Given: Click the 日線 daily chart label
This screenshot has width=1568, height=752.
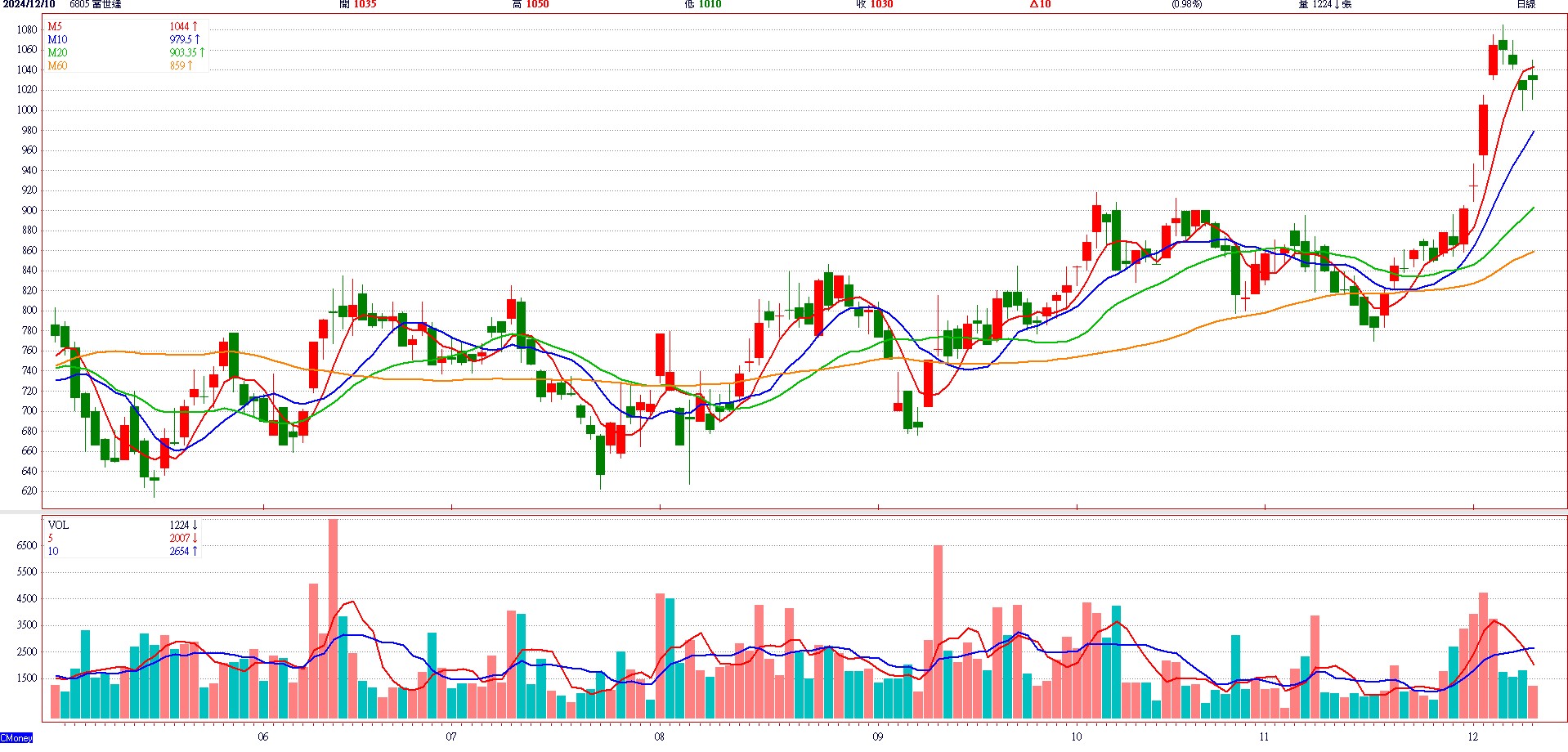Looking at the screenshot, I should click(1525, 4).
